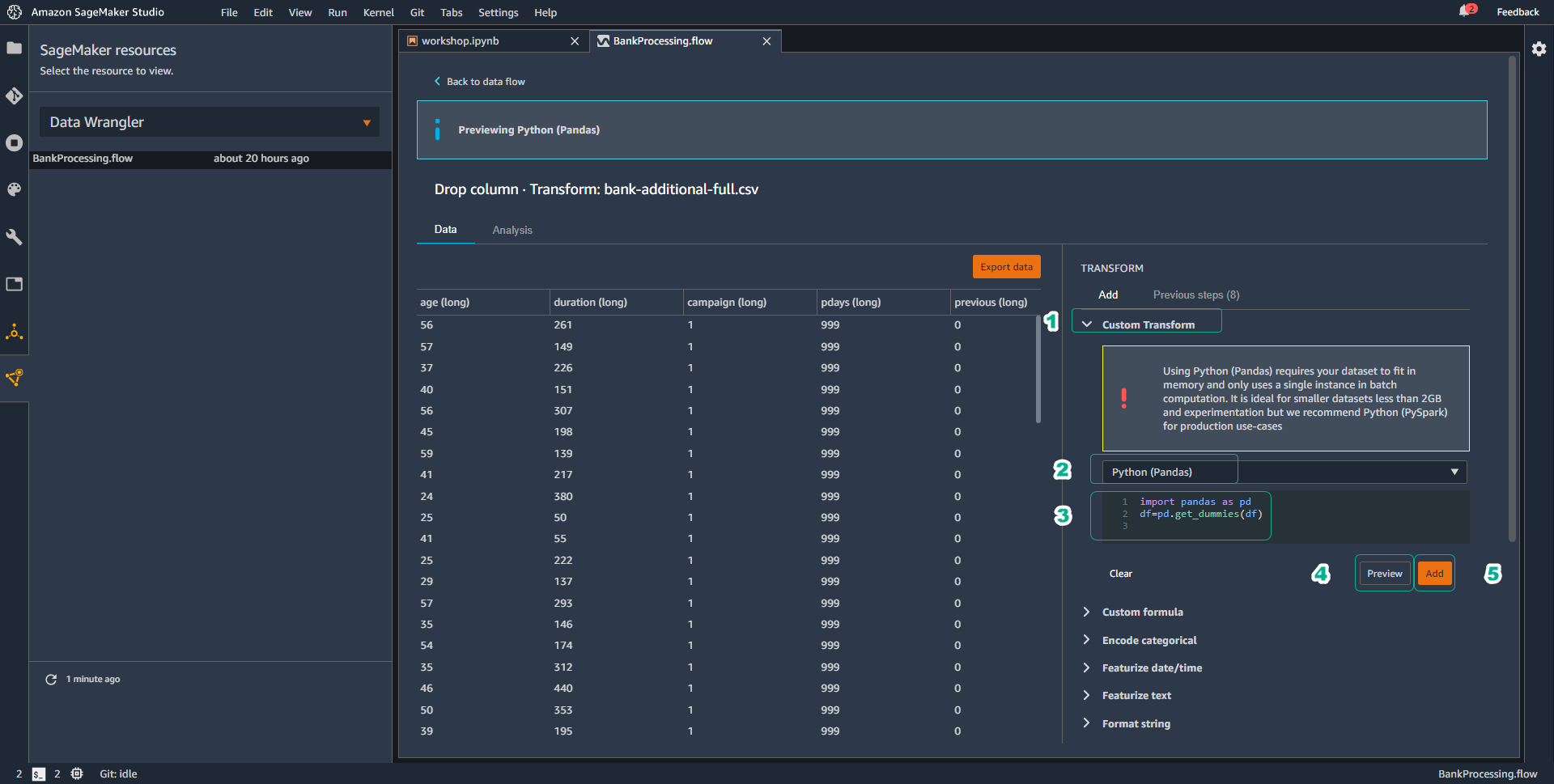Expand the Featurize text section
The width and height of the screenshot is (1554, 784).
[1087, 695]
